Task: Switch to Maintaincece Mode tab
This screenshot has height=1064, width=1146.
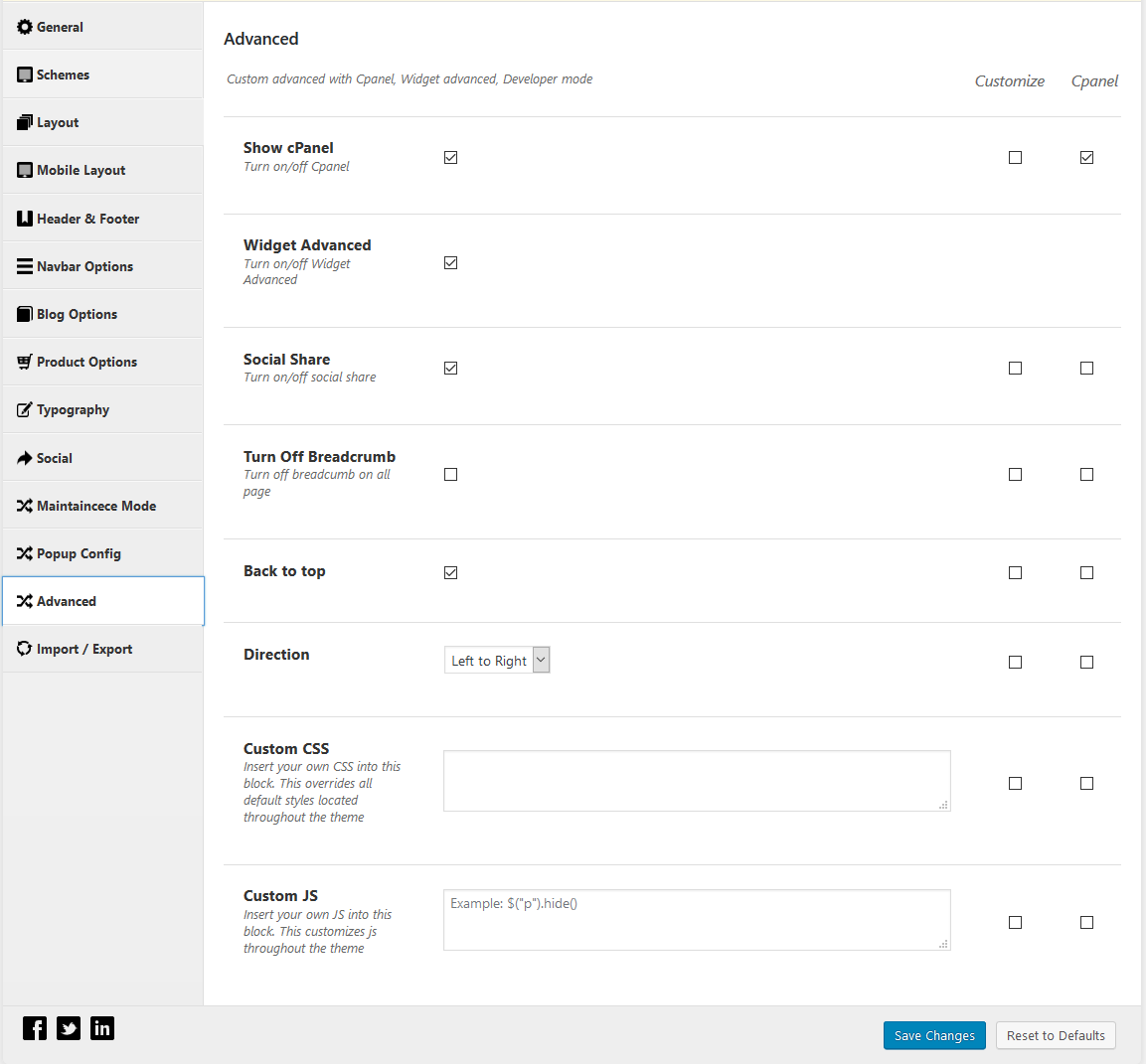Action: (103, 506)
